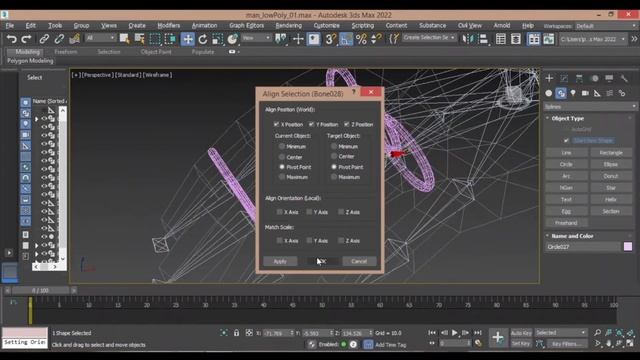
Task: Toggle the Spinner Snap icon
Action: tap(376, 39)
